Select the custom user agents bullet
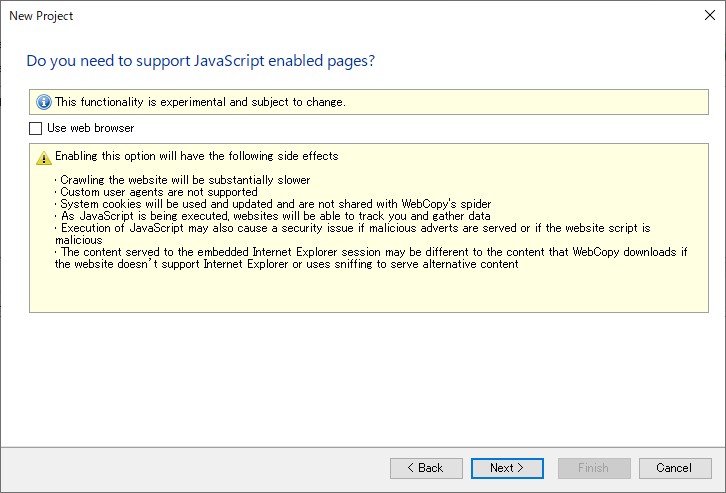 coord(158,192)
